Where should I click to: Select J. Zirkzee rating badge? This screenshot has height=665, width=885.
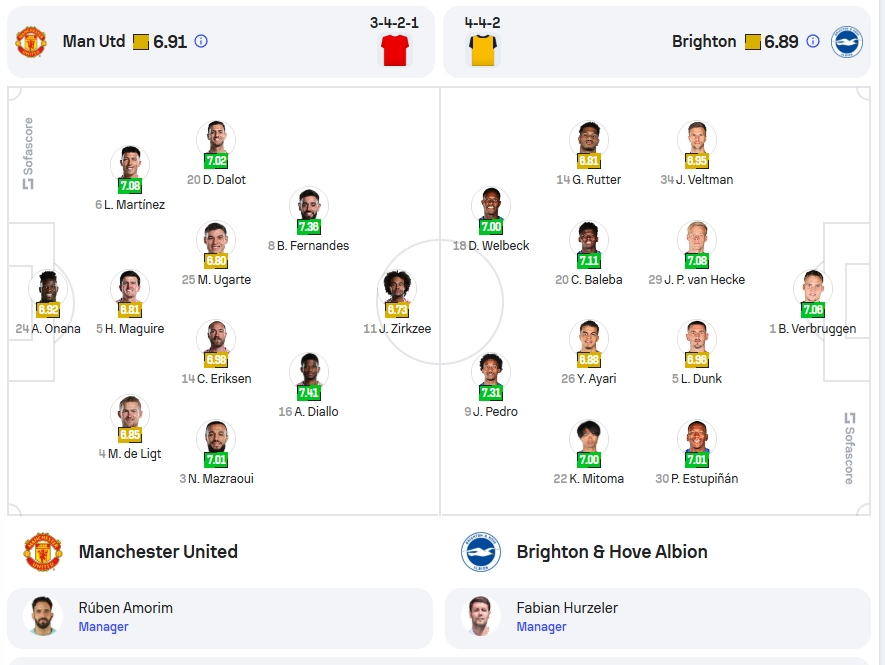point(397,309)
